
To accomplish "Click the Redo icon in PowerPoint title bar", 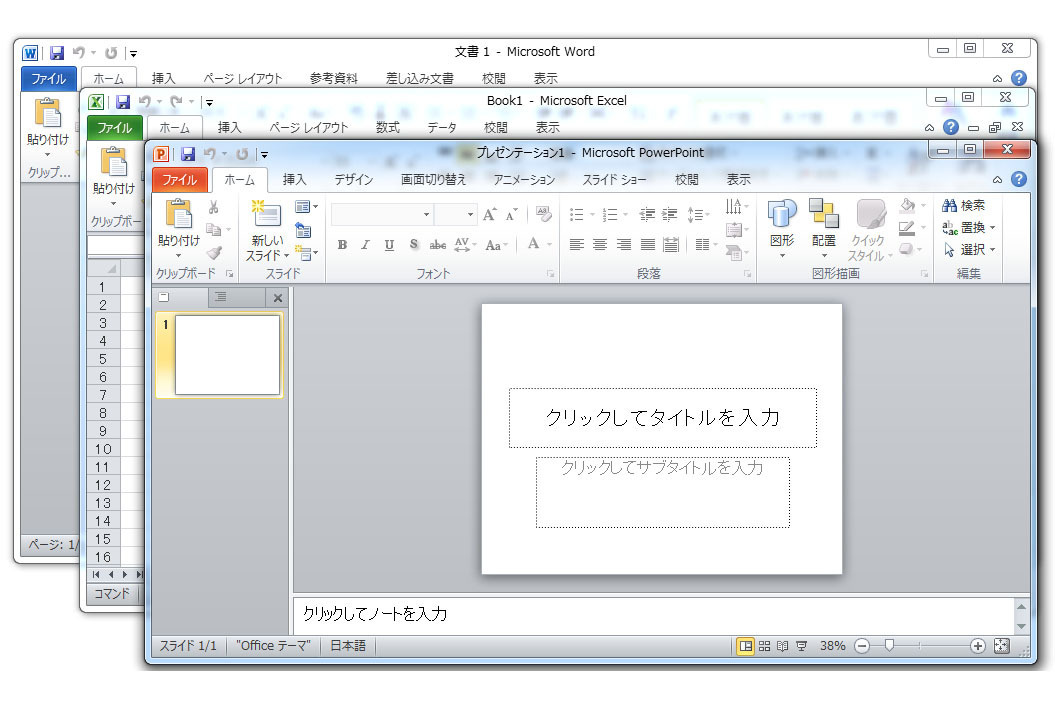I will (x=242, y=154).
